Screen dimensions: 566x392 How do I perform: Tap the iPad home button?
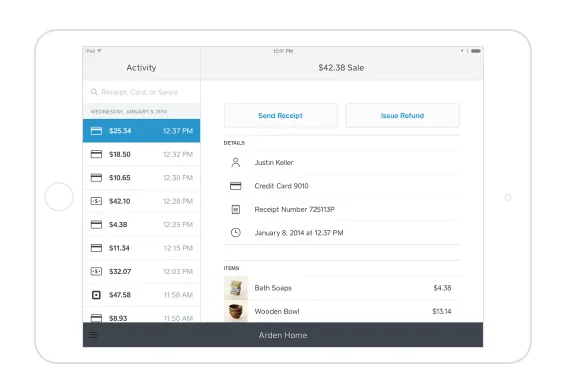[59, 197]
